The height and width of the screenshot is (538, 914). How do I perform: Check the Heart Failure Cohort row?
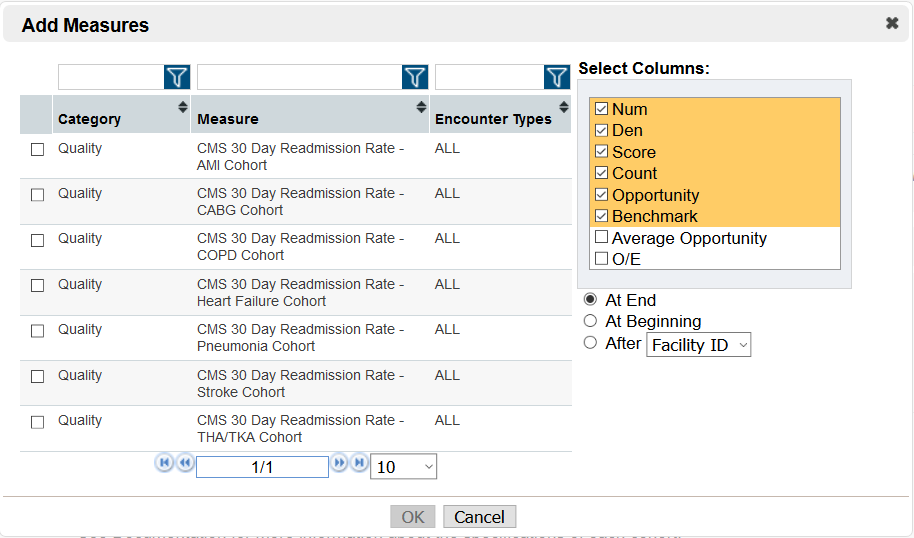[37, 286]
